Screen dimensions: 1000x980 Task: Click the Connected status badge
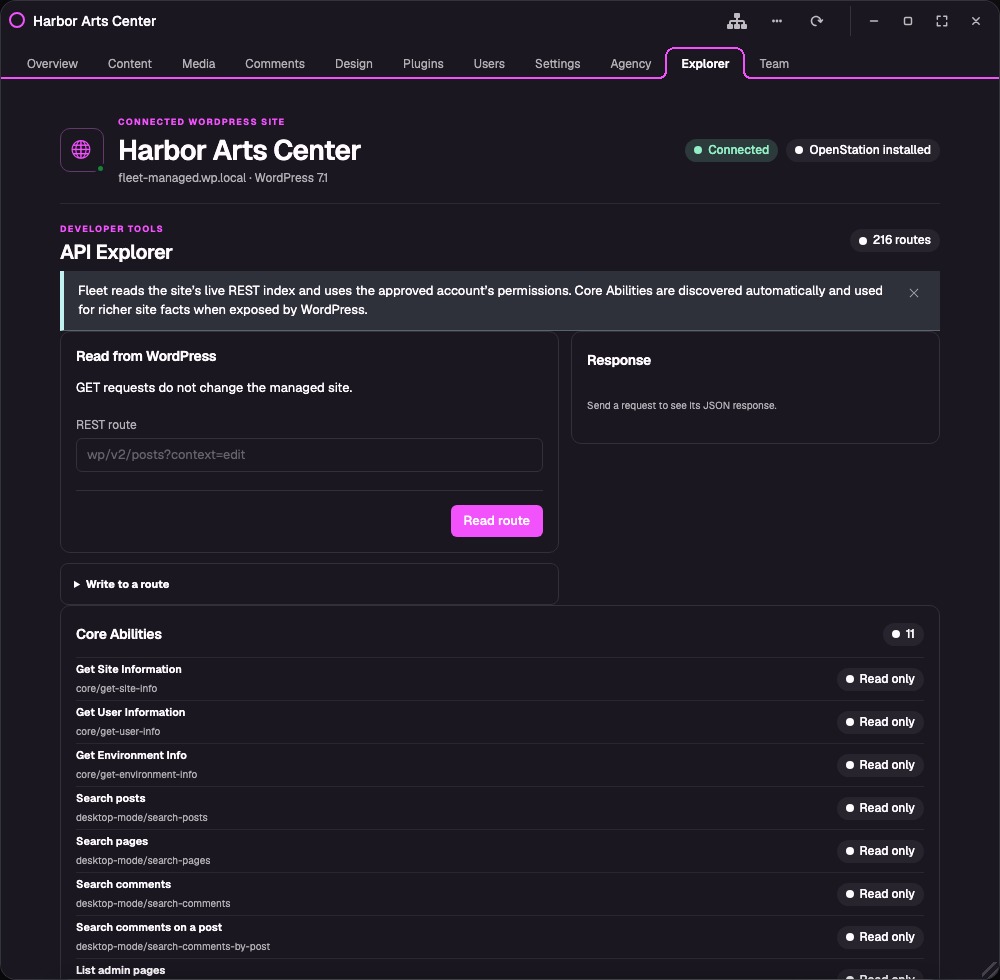click(731, 150)
